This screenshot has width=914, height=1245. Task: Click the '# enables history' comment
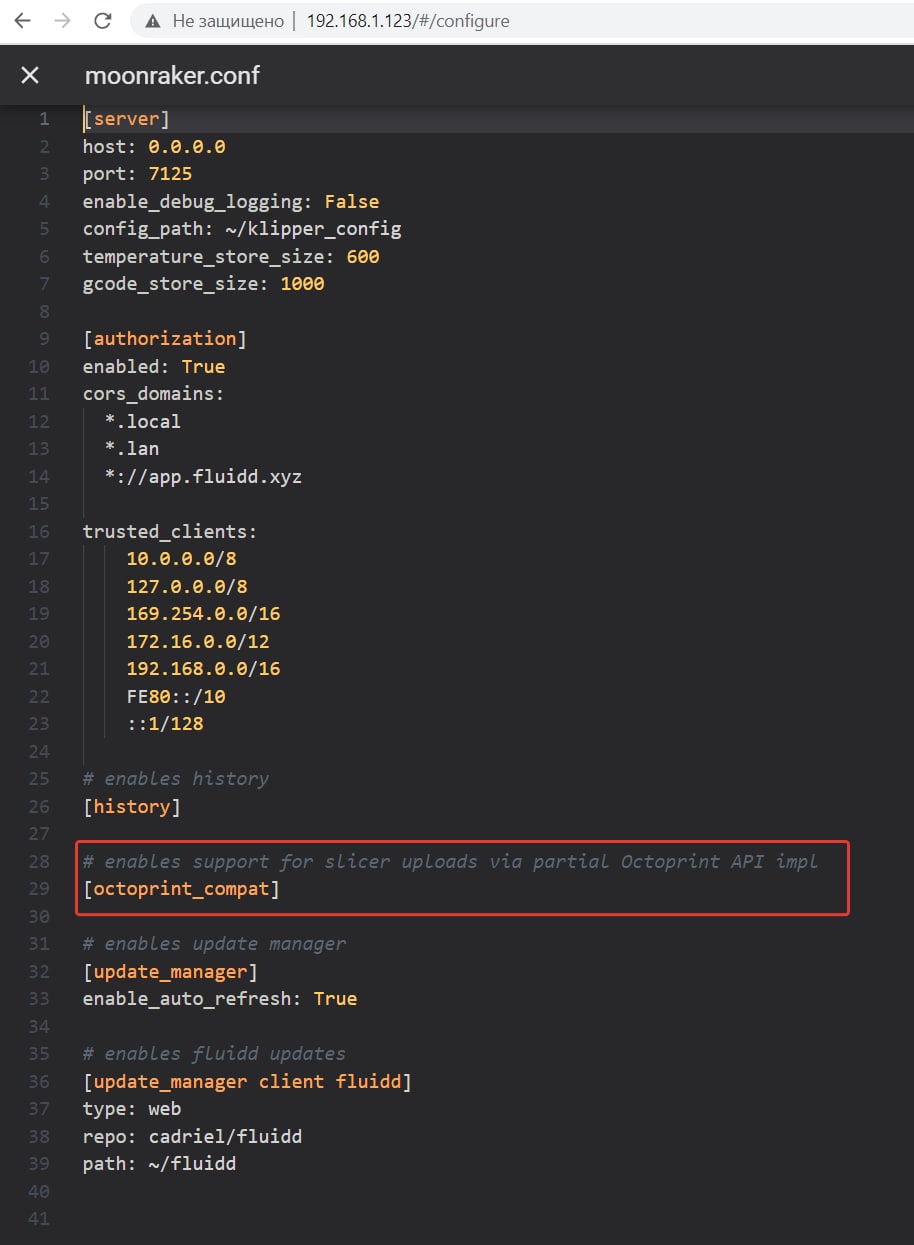(176, 778)
